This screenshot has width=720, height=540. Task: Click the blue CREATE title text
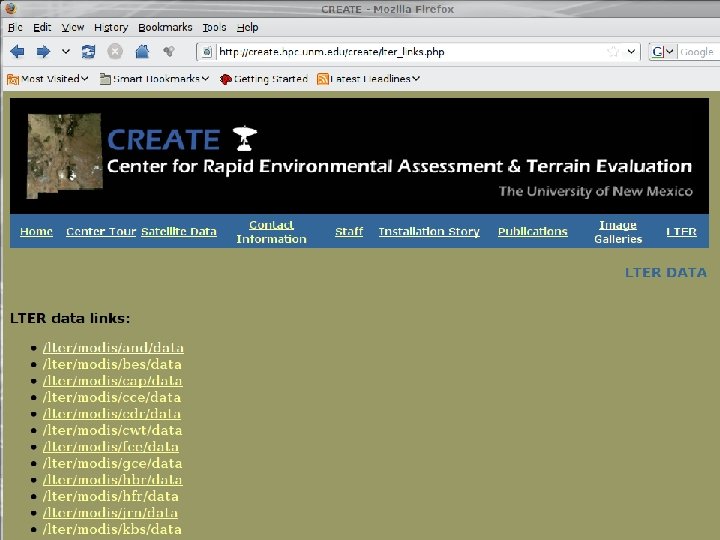tap(163, 140)
